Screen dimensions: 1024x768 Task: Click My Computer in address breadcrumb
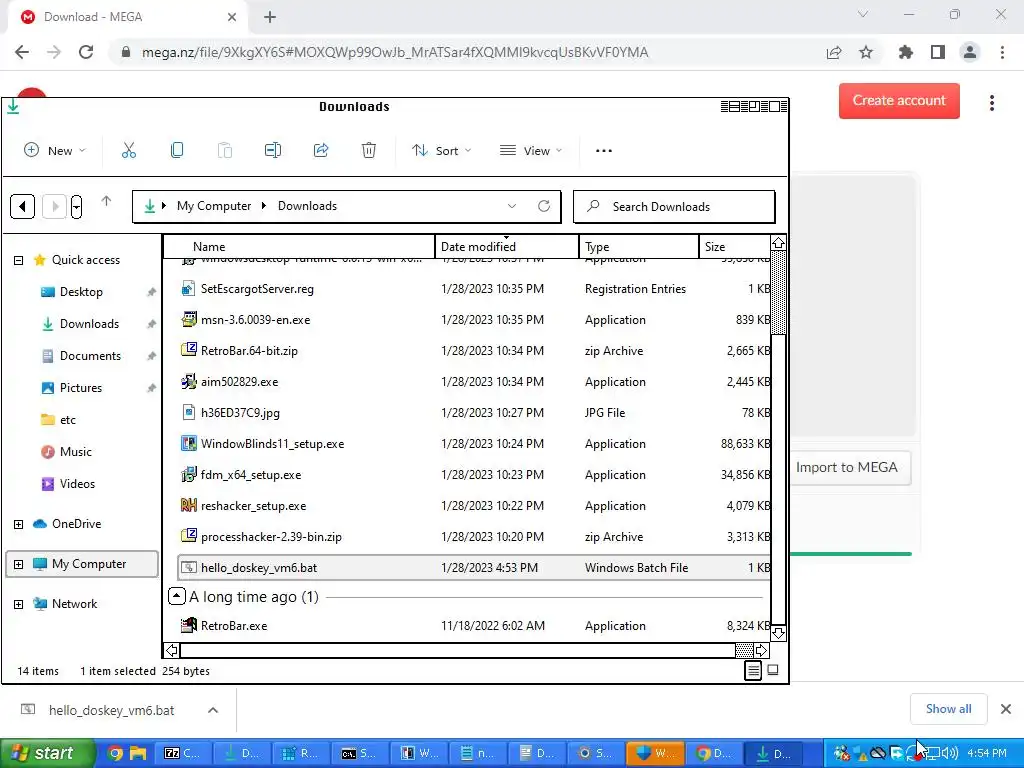(x=214, y=206)
